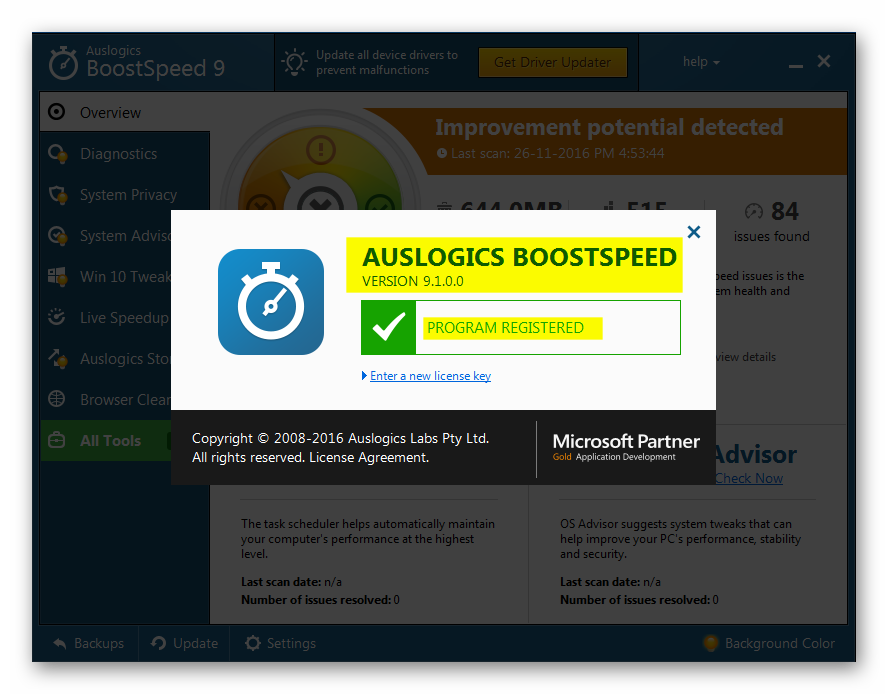Image resolution: width=888 pixels, height=694 pixels.
Task: Open the Win 10 Tweaks section
Action: click(106, 276)
